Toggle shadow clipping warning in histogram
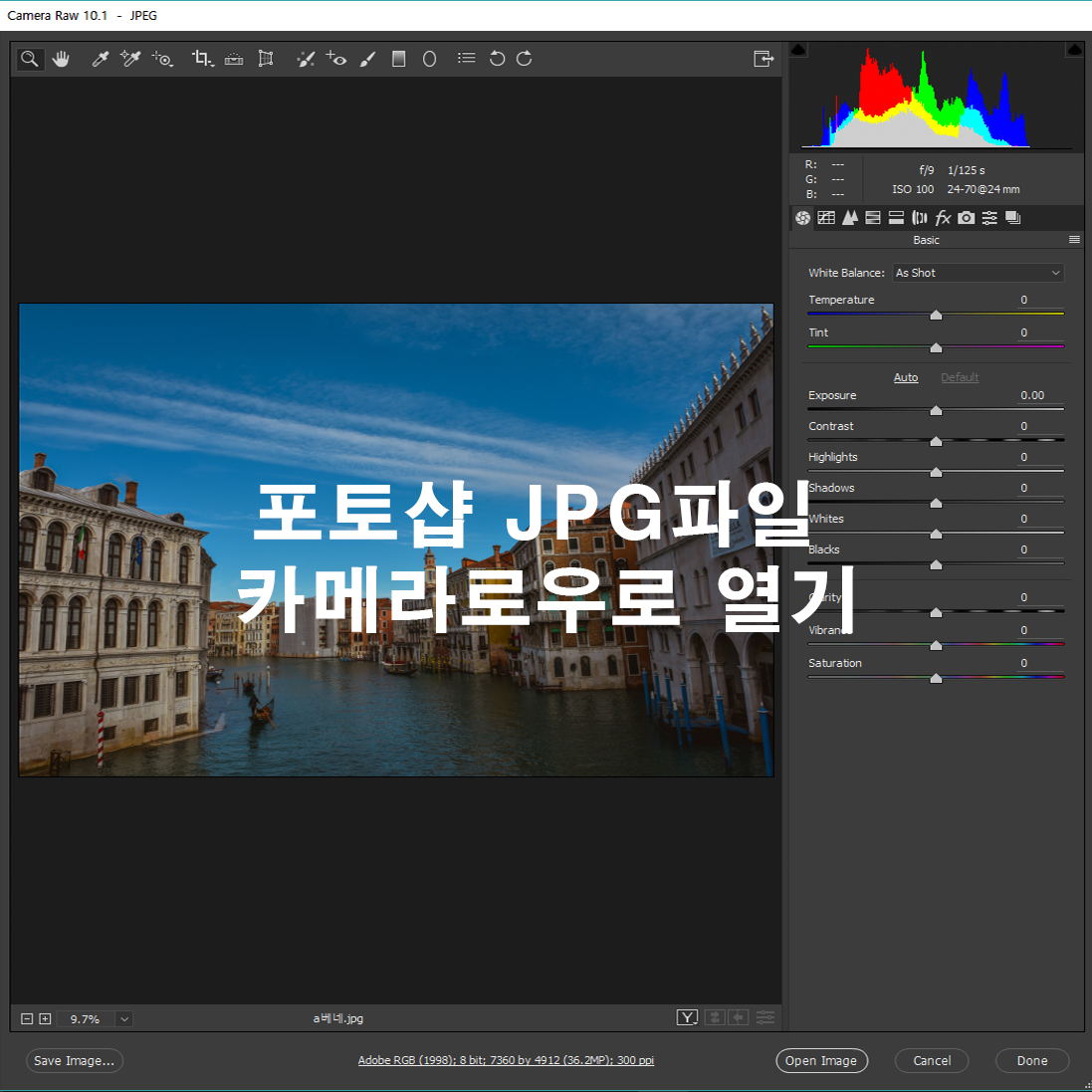The image size is (1092, 1092). click(798, 50)
